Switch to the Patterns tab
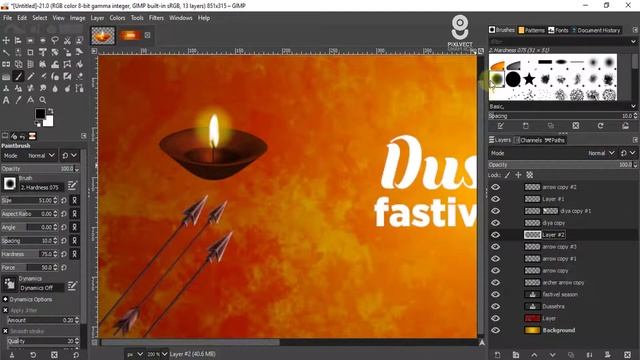 coord(531,30)
